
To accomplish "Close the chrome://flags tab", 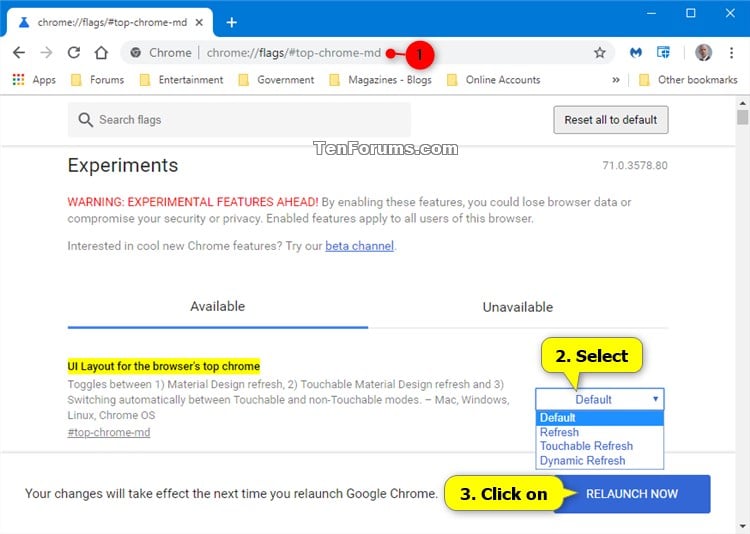I will click(199, 22).
